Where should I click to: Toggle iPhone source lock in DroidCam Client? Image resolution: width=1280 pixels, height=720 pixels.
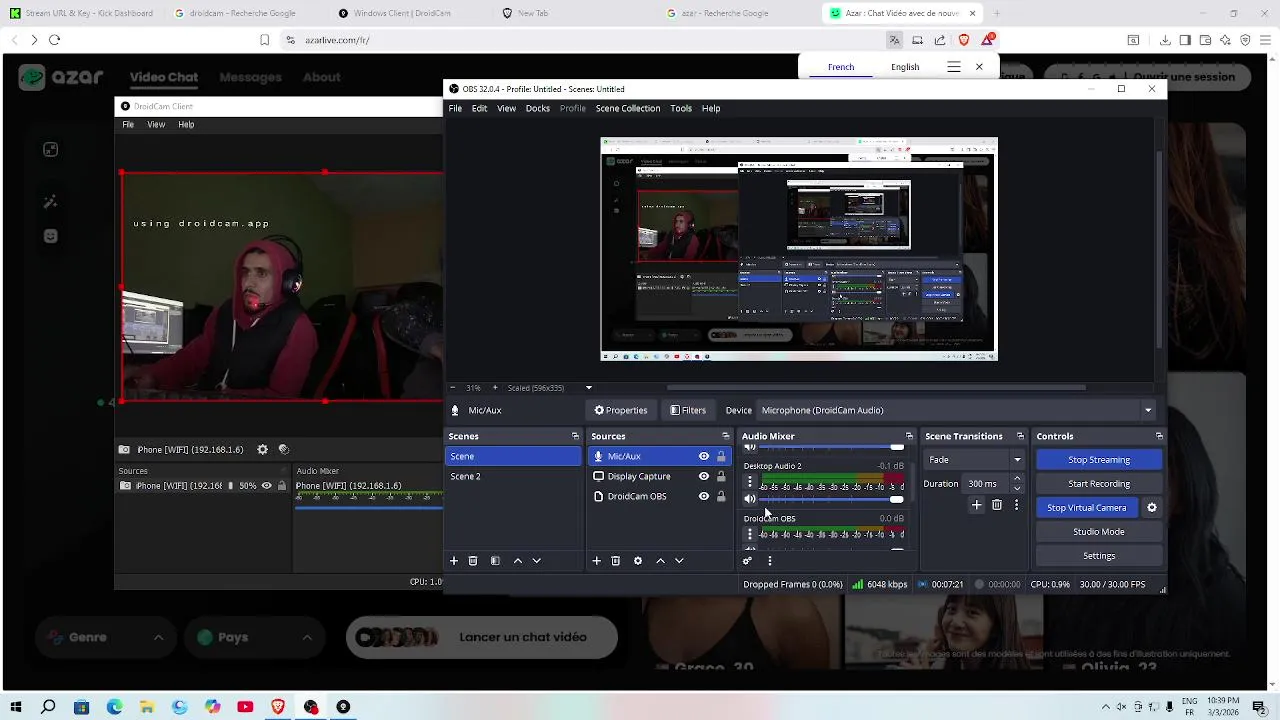pos(282,486)
